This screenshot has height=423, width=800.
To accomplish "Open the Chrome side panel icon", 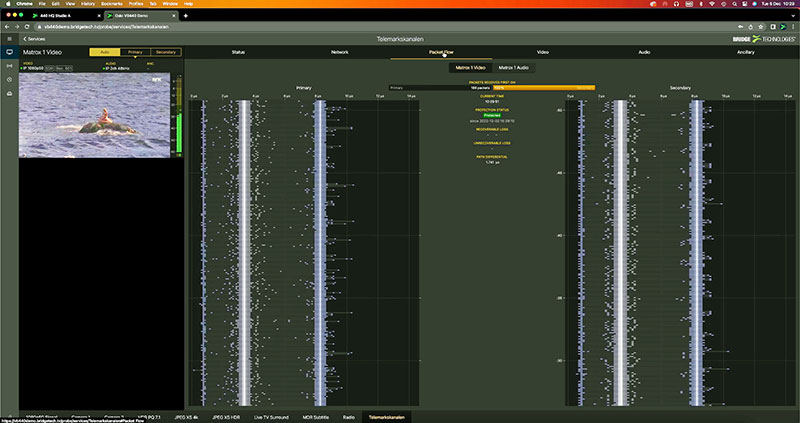I will (773, 27).
